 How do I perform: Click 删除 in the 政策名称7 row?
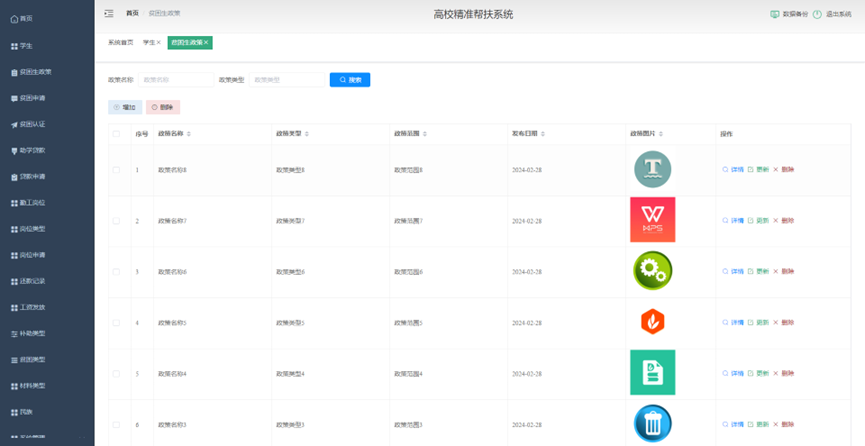[783, 221]
